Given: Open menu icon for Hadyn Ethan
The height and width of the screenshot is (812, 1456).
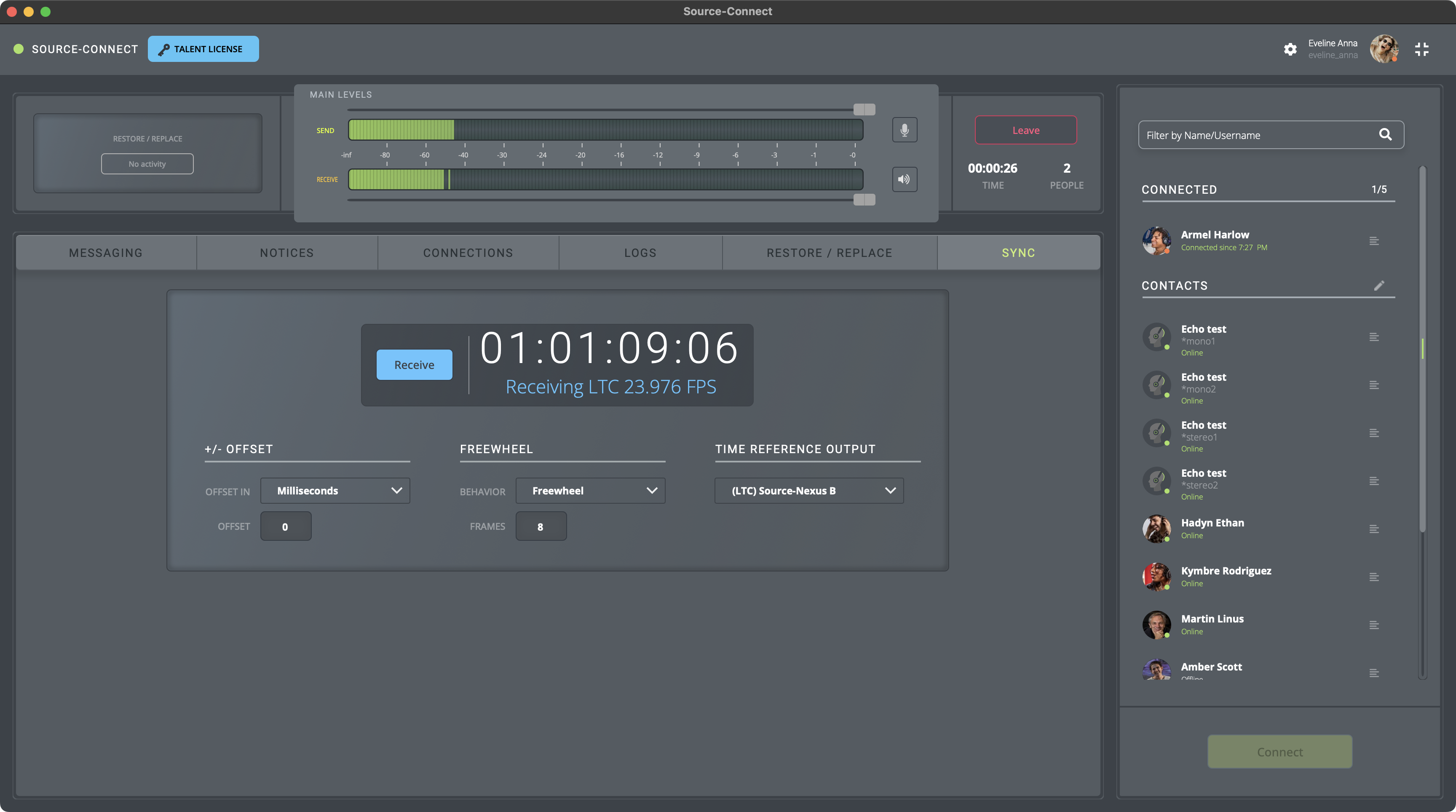Looking at the screenshot, I should (1374, 529).
